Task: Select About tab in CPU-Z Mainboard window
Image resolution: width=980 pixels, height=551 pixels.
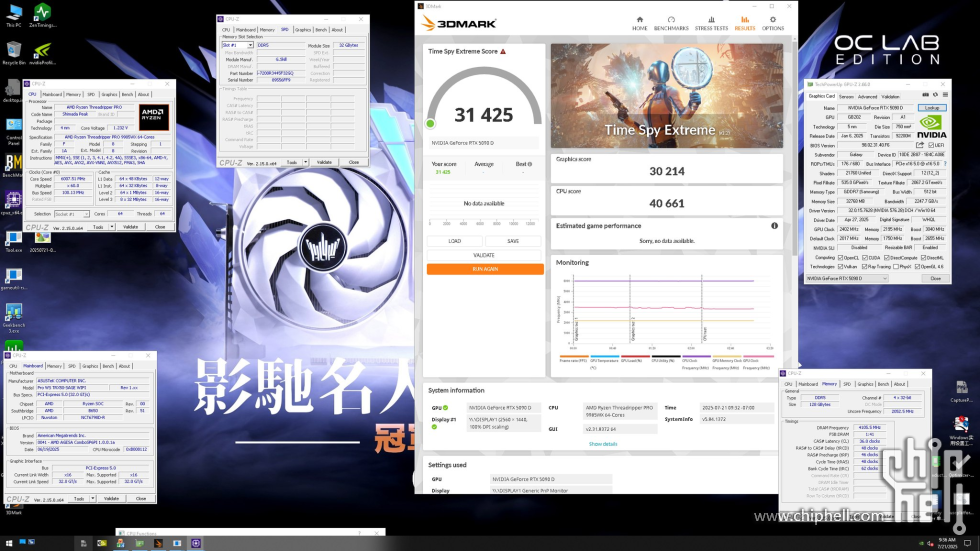Action: 124,366
